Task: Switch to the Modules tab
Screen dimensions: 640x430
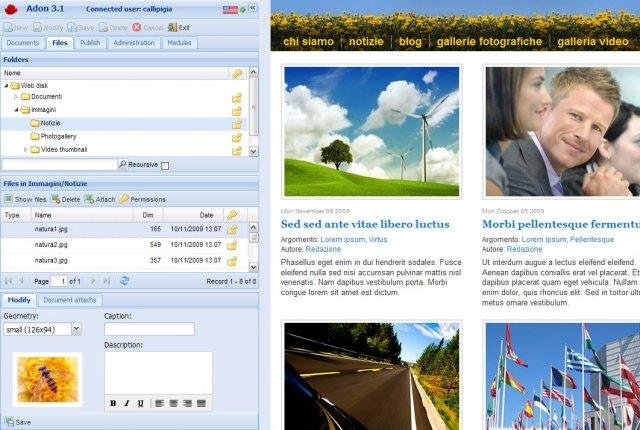Action: tap(180, 43)
